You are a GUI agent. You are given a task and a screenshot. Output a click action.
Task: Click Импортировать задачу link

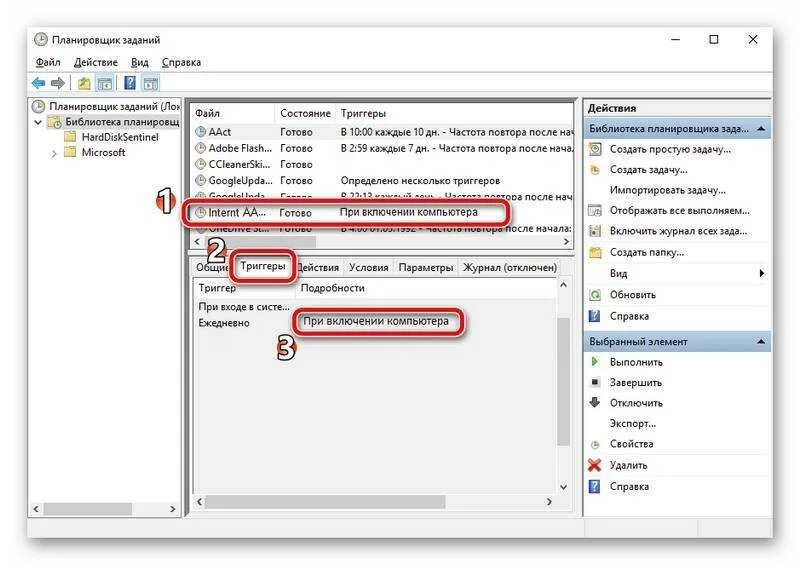click(x=667, y=190)
